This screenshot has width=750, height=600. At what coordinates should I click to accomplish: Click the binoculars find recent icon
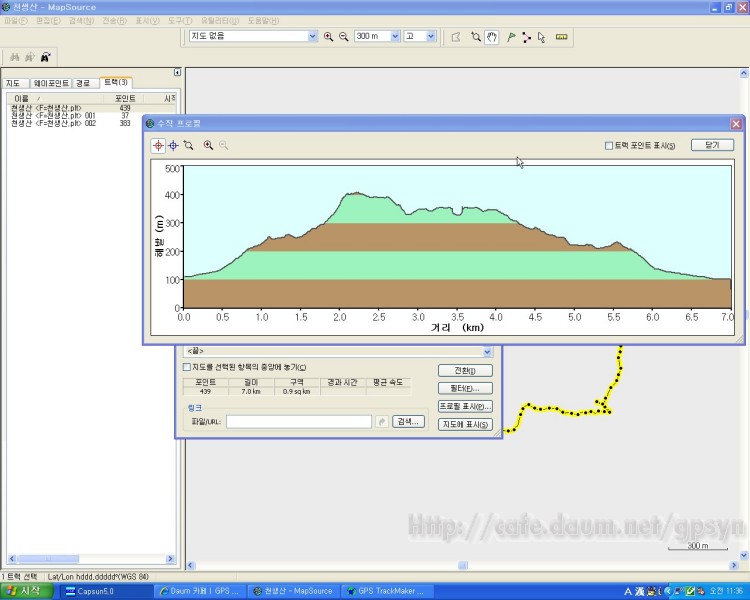pyautogui.click(x=45, y=57)
